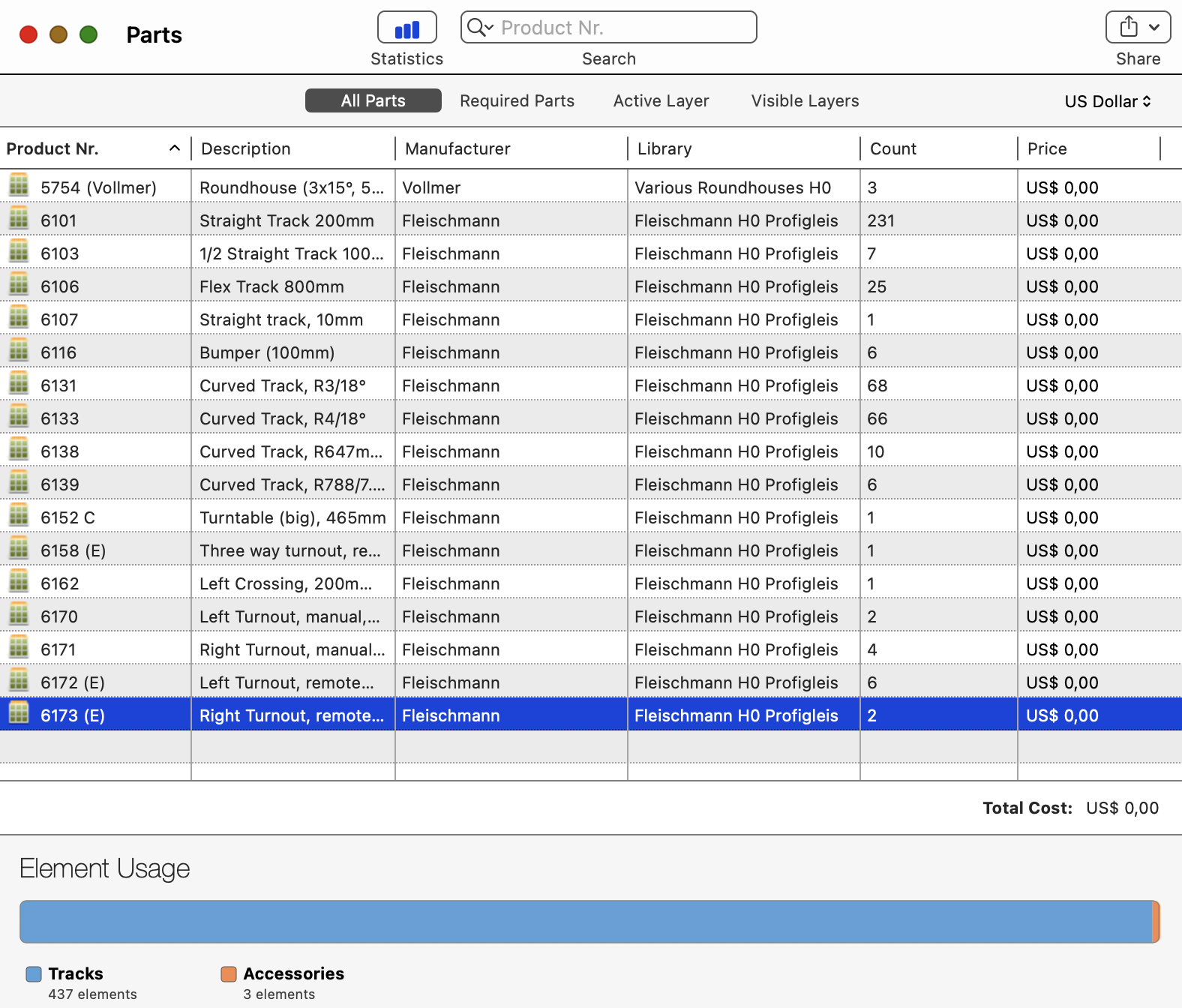The height and width of the screenshot is (1008, 1182).
Task: Click the part icon for row 6103
Action: (19, 250)
